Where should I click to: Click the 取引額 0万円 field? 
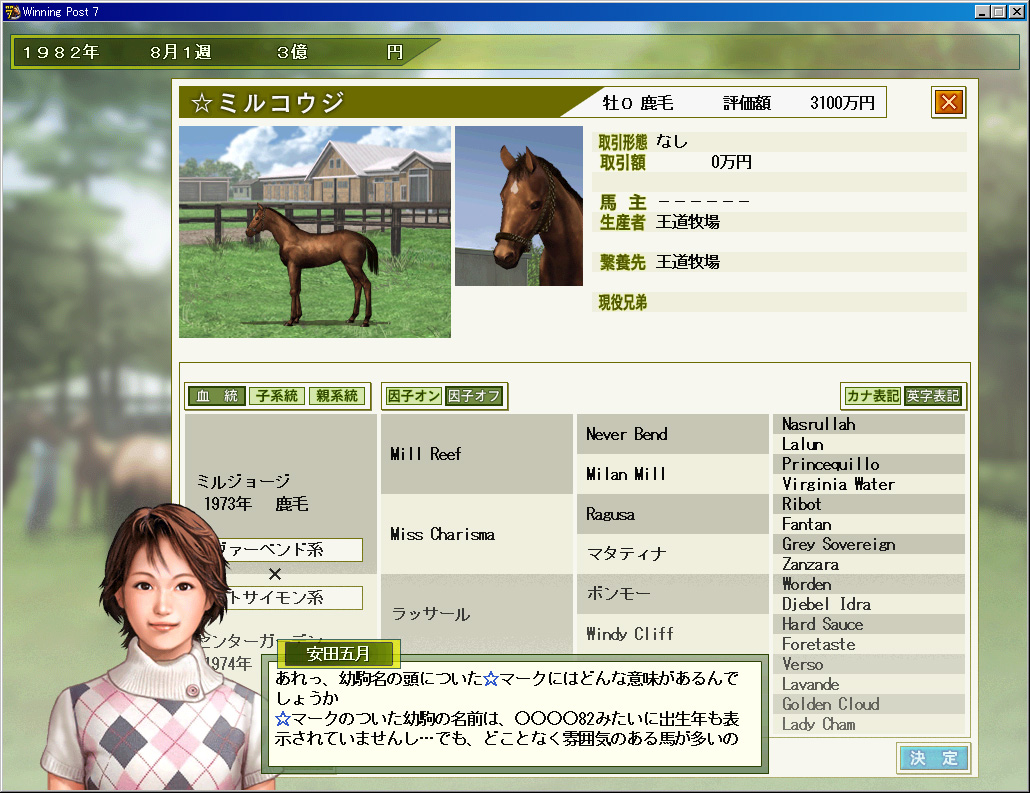click(779, 162)
